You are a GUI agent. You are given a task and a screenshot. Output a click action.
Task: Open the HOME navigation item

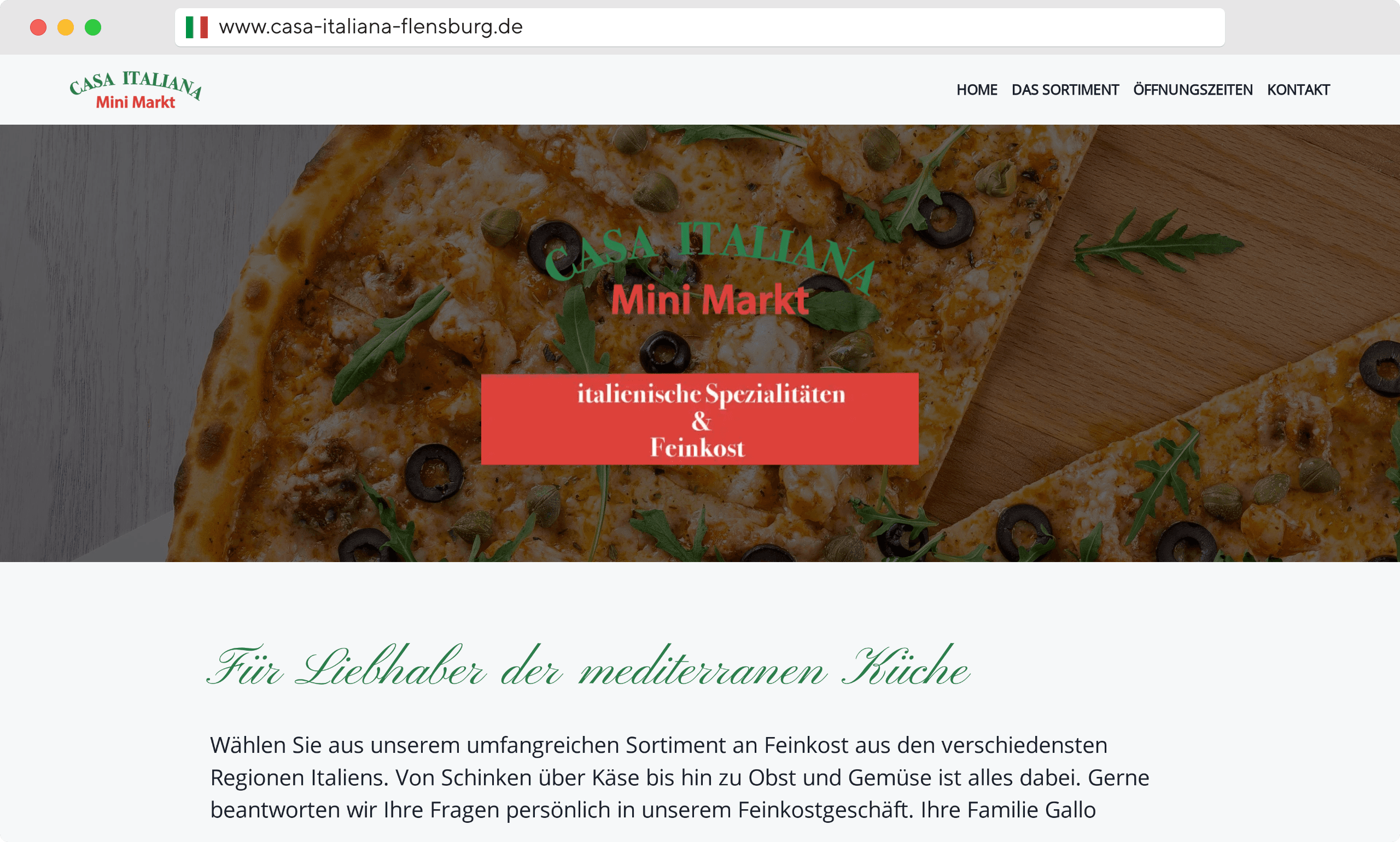[x=977, y=90]
